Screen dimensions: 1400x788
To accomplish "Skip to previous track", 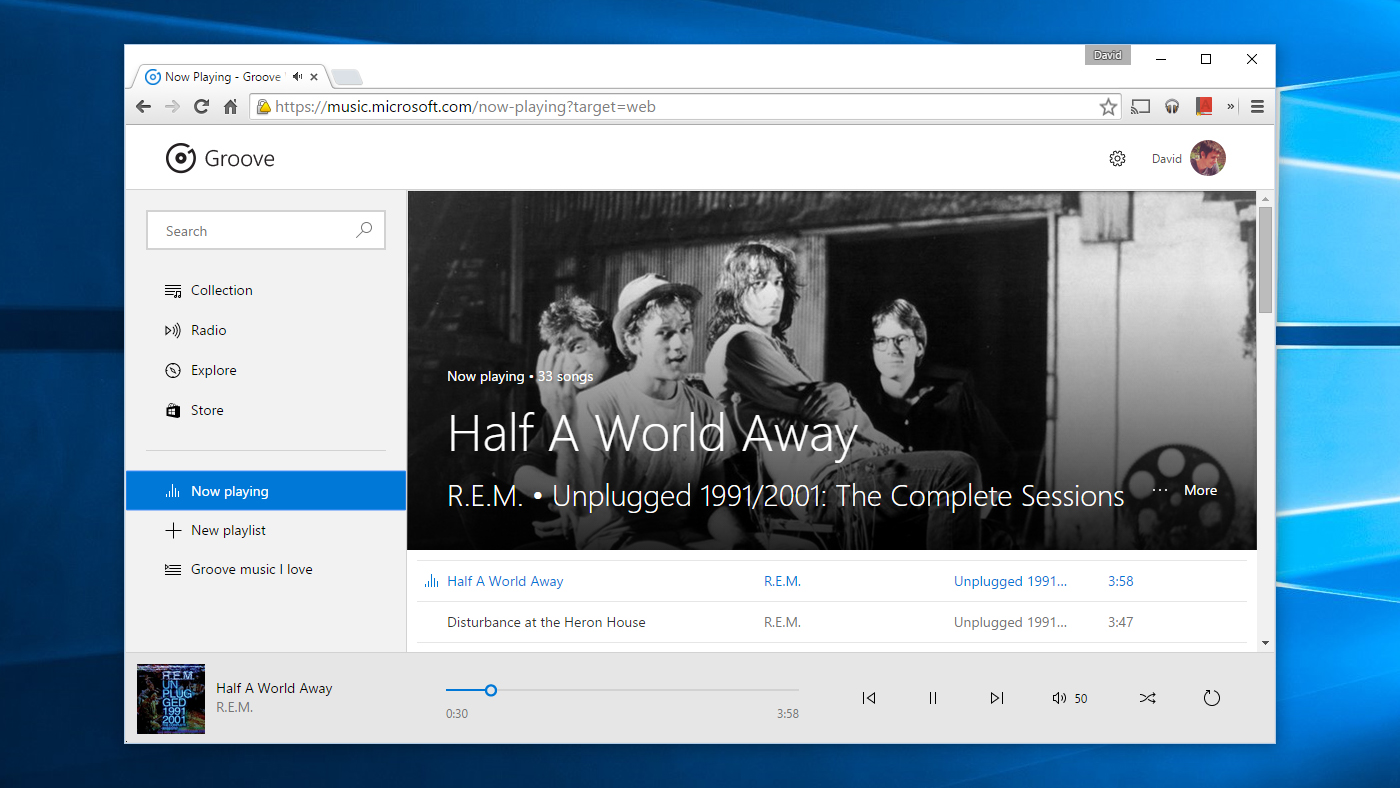I will coord(869,698).
